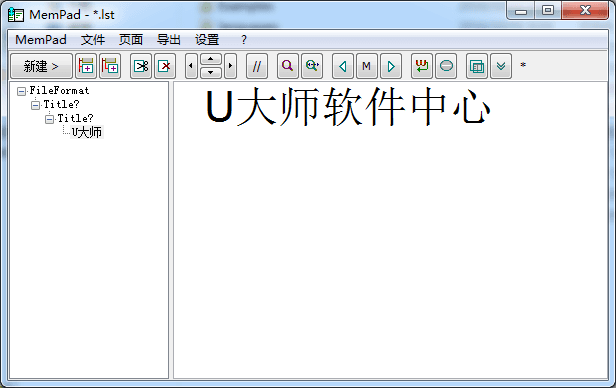Image resolution: width=616 pixels, height=388 pixels.
Task: Click in the text editor area on U大师软件中心
Action: pos(348,106)
